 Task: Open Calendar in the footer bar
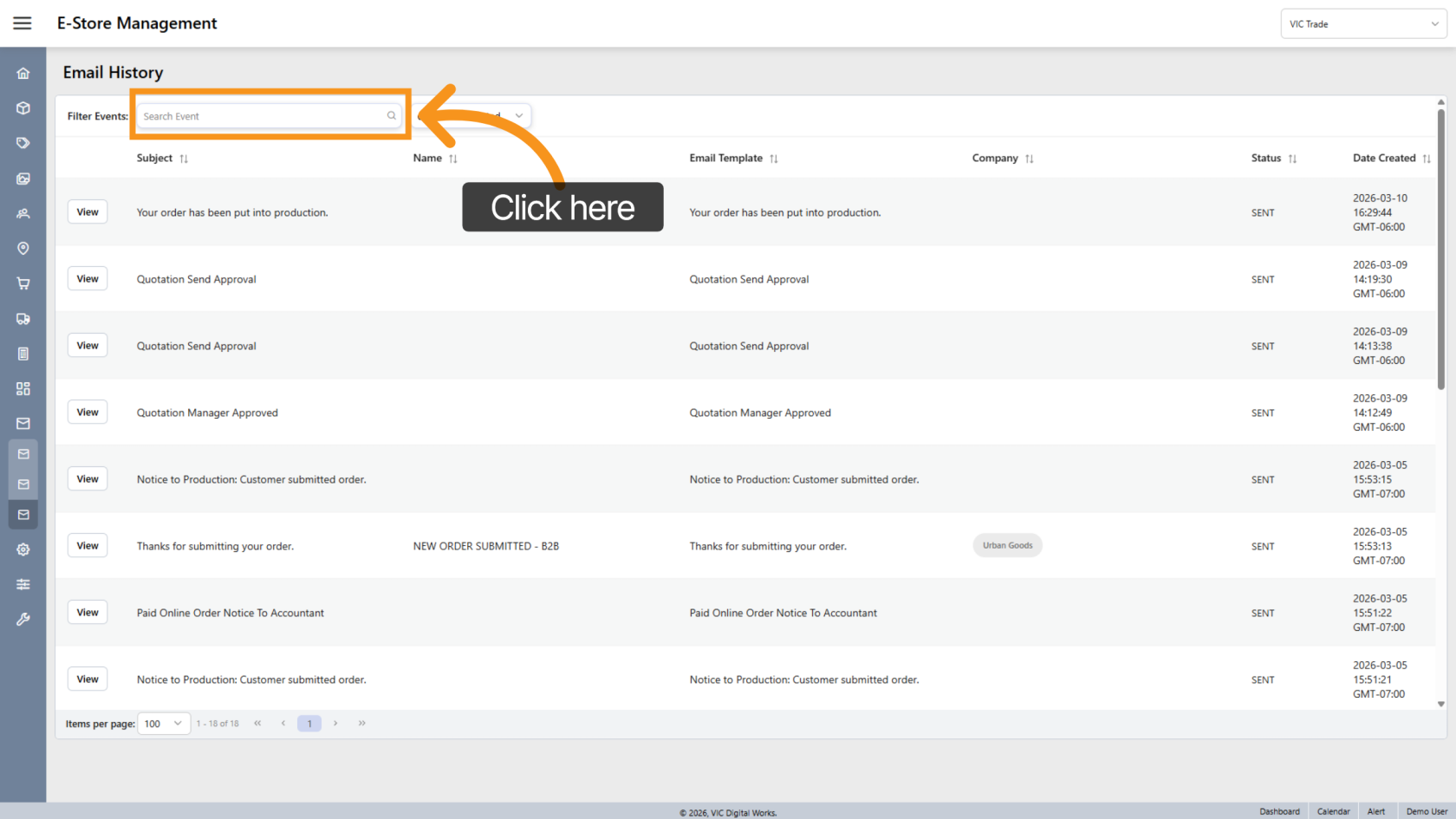(x=1333, y=811)
